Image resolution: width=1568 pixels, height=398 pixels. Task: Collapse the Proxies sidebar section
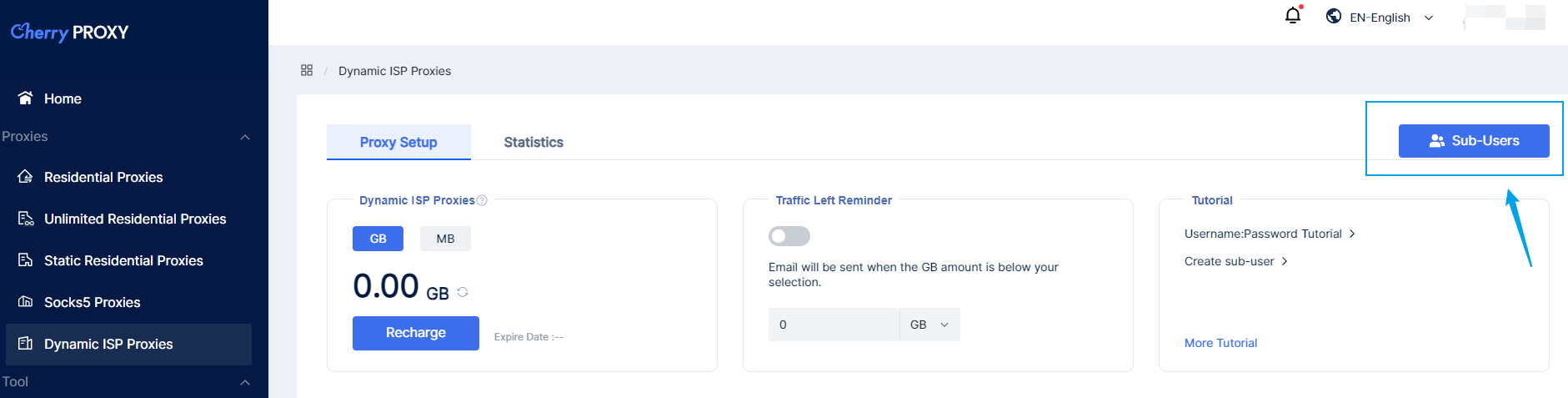[245, 137]
